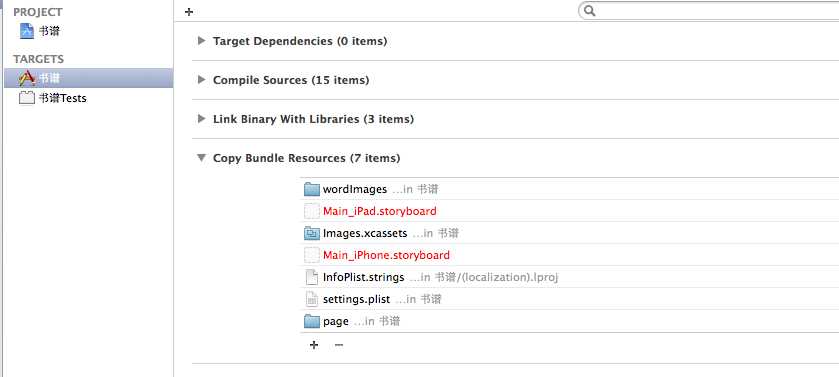Expand Compile Sources section
Image resolution: width=839 pixels, height=377 pixels.
201,80
